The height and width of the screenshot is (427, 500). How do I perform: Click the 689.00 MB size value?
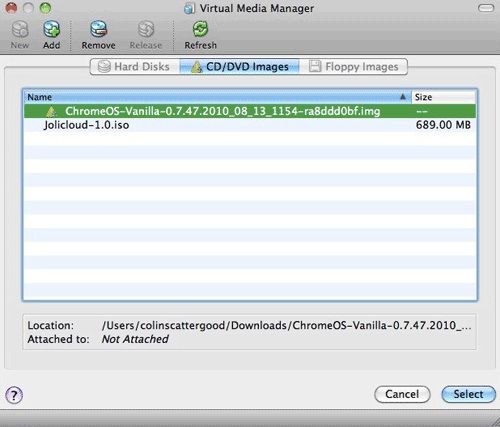443,125
